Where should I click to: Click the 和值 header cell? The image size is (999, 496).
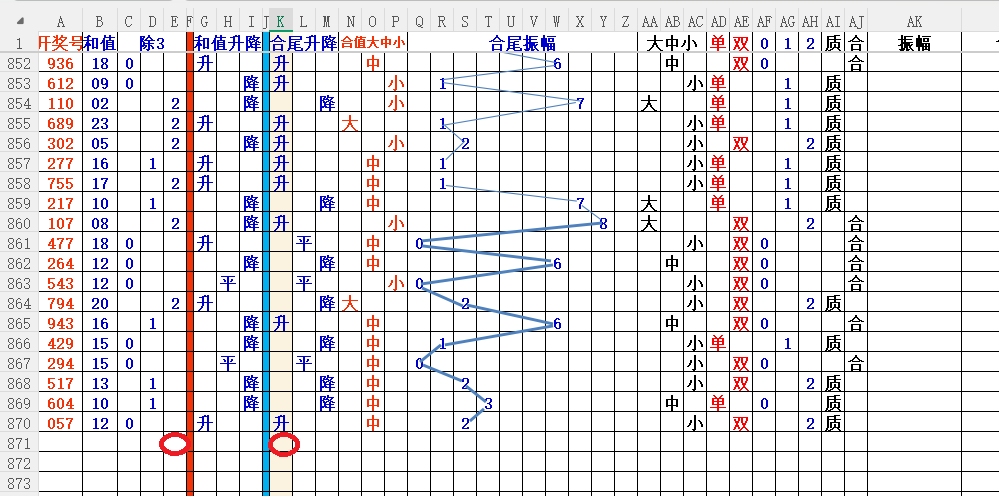pyautogui.click(x=100, y=43)
